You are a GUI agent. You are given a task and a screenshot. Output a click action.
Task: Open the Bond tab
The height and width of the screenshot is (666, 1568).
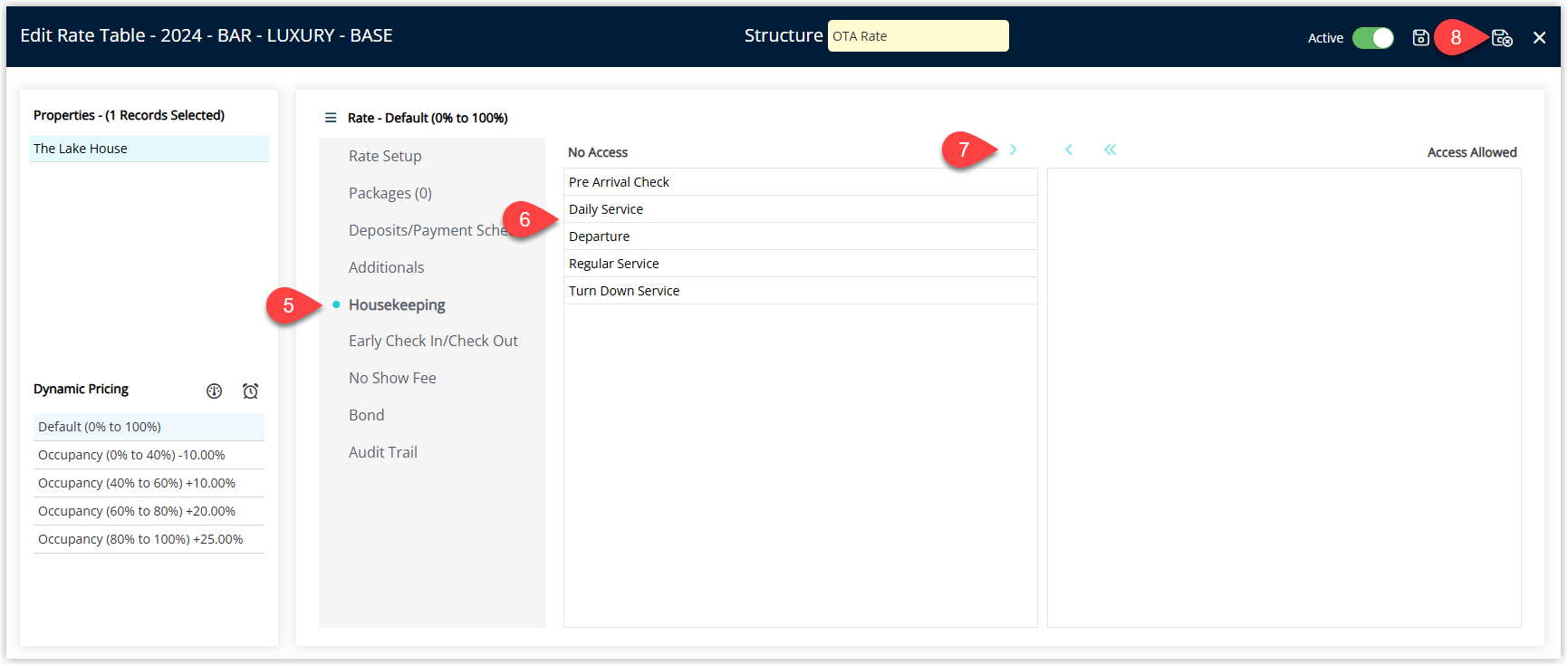pos(366,415)
